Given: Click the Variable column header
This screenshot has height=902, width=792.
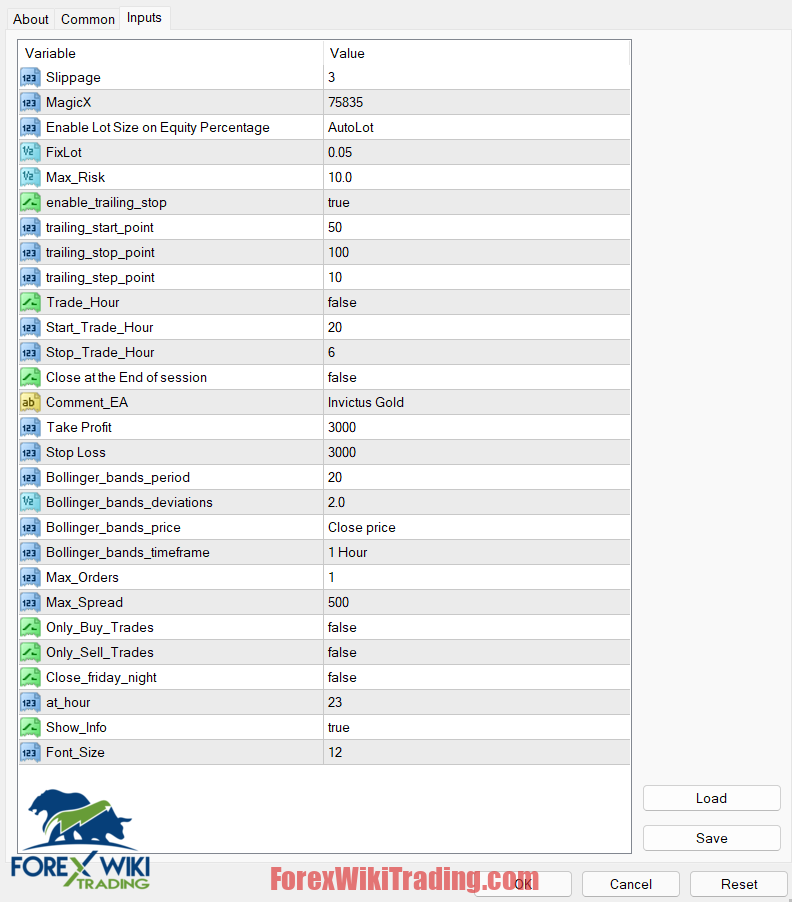Looking at the screenshot, I should [171, 53].
